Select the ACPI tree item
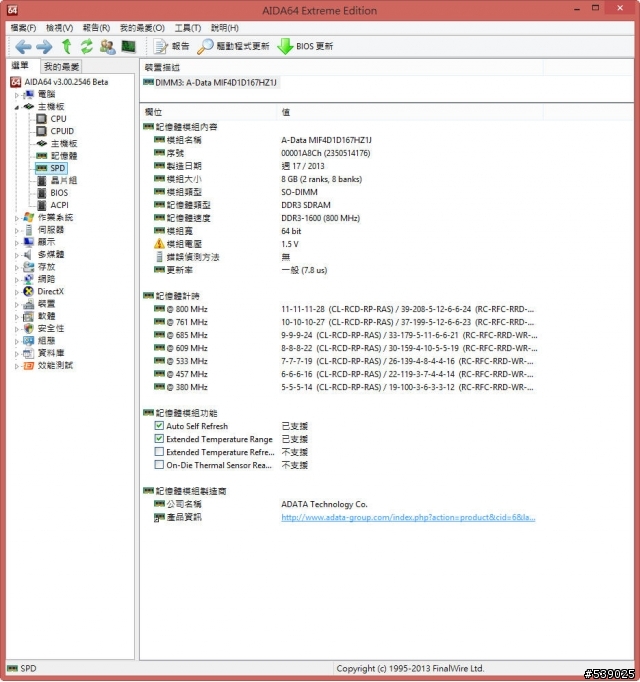 coord(59,205)
